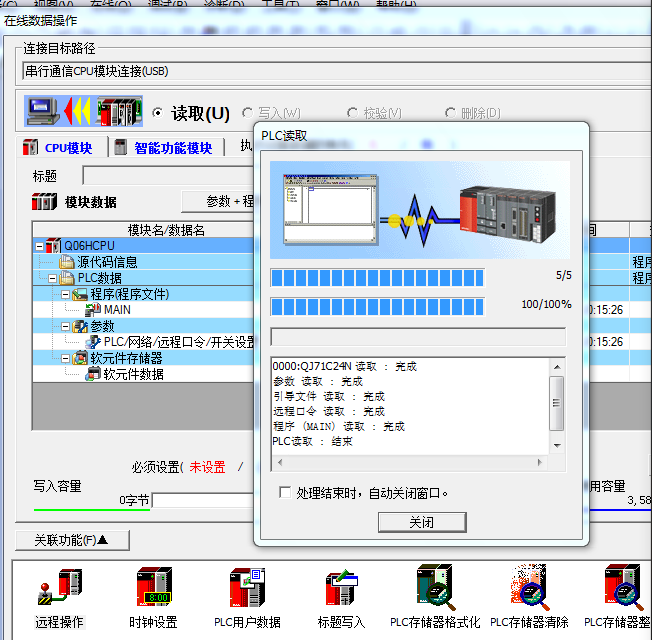Enable auto-close window when processing ends
652x640 pixels.
tap(285, 493)
